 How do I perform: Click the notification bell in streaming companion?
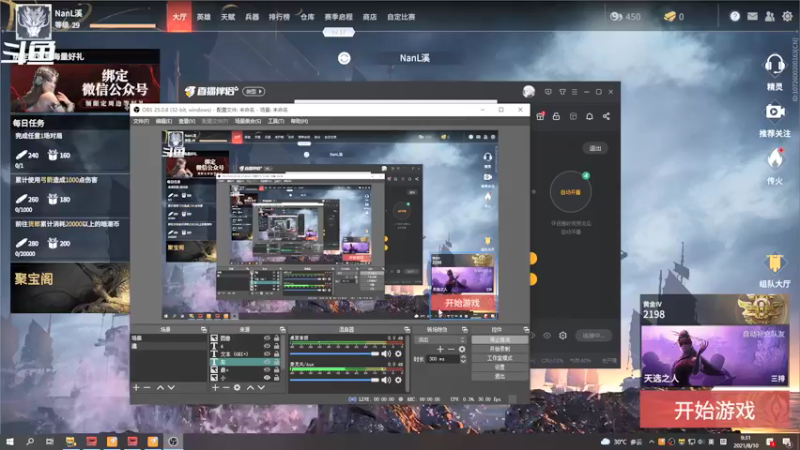589,116
